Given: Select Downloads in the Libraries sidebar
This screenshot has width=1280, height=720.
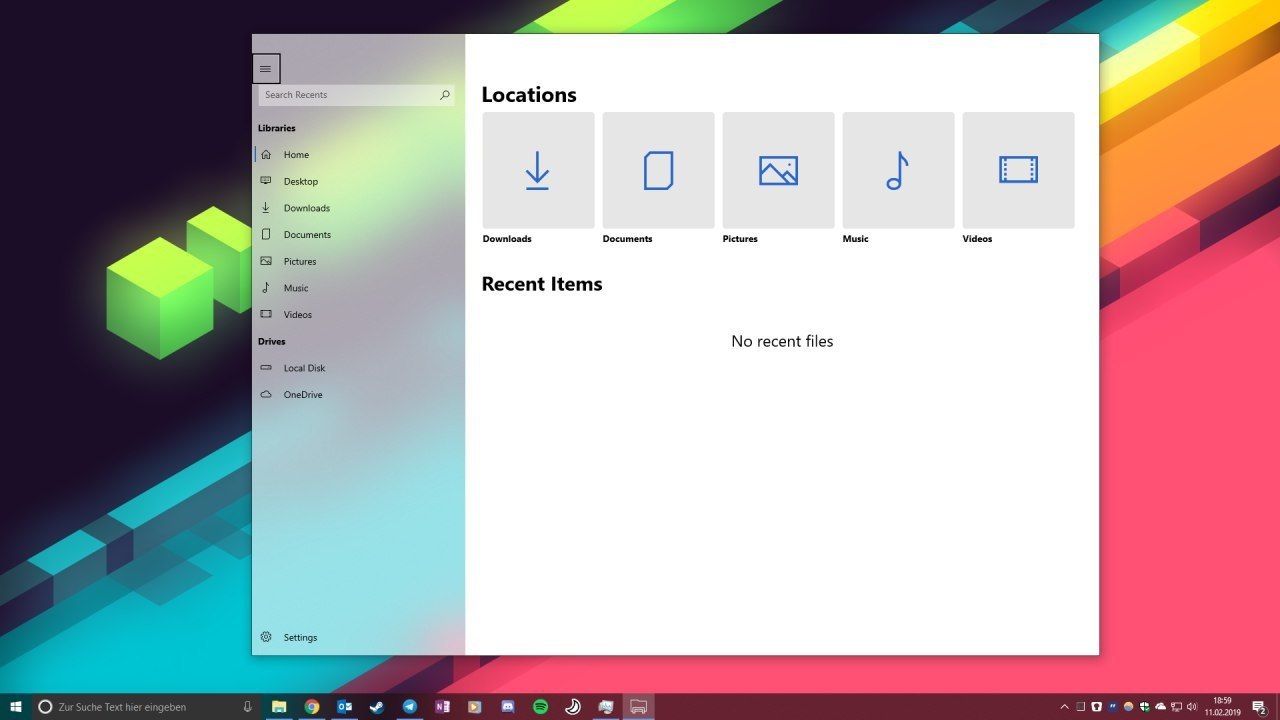Looking at the screenshot, I should (x=307, y=208).
